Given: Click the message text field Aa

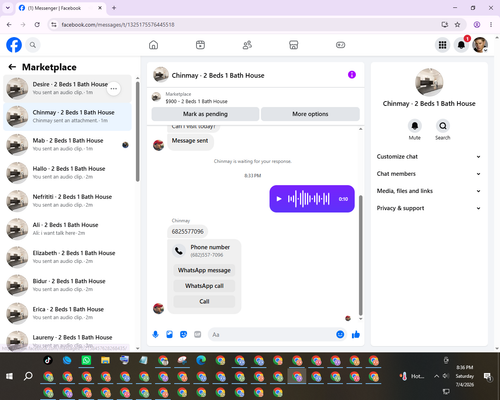Looking at the screenshot, I should click(272, 334).
